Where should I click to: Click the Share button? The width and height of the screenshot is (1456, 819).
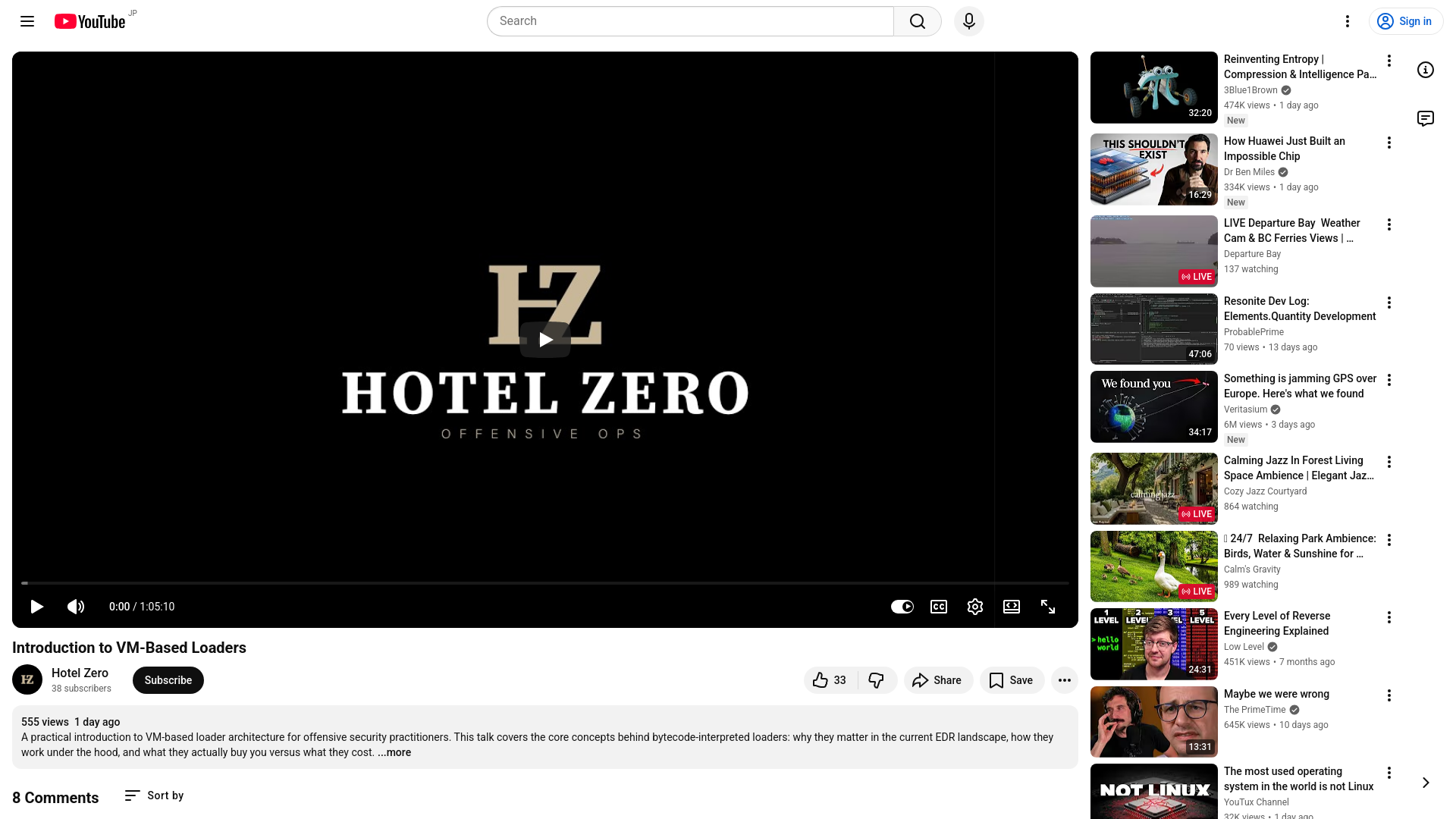(938, 680)
